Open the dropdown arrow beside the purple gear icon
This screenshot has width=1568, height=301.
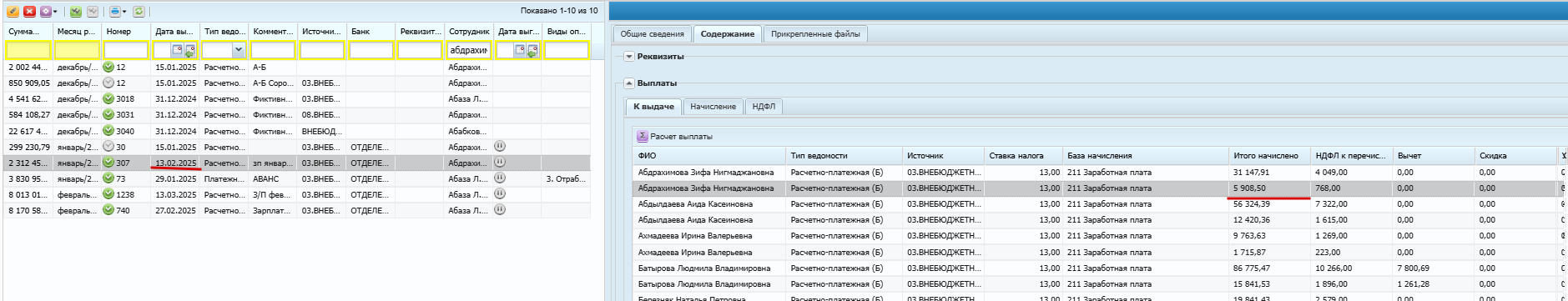pyautogui.click(x=55, y=12)
